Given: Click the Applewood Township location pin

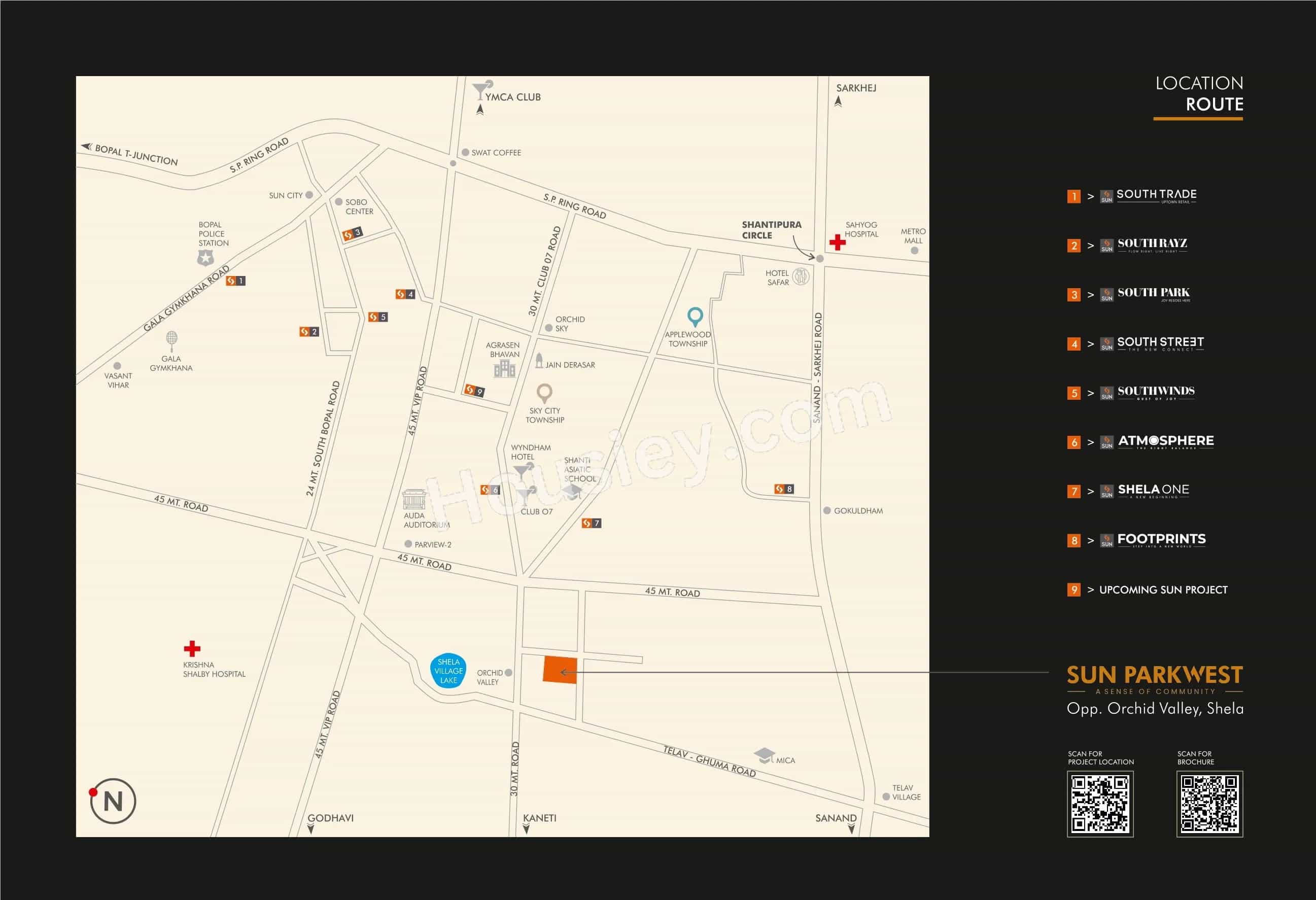Looking at the screenshot, I should 695,317.
